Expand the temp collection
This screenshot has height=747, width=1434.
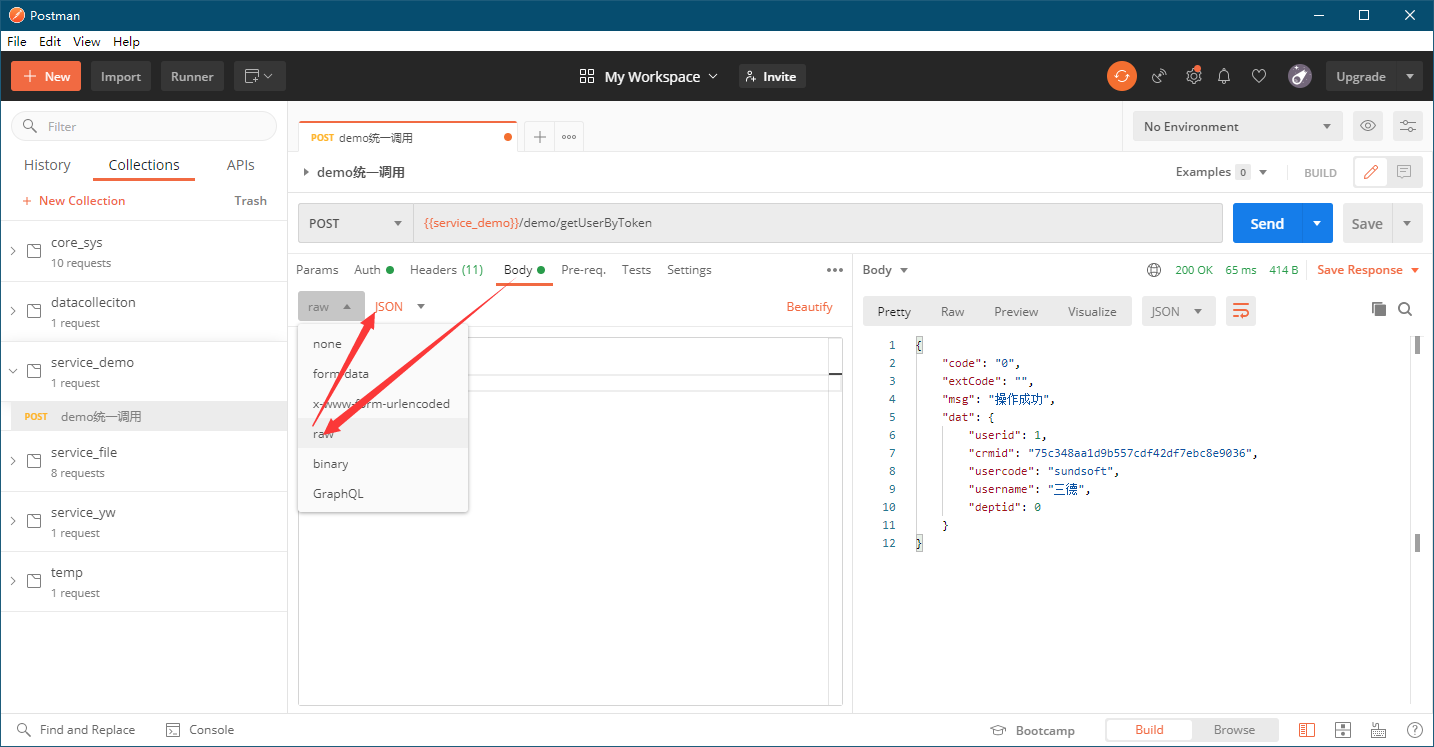point(13,580)
